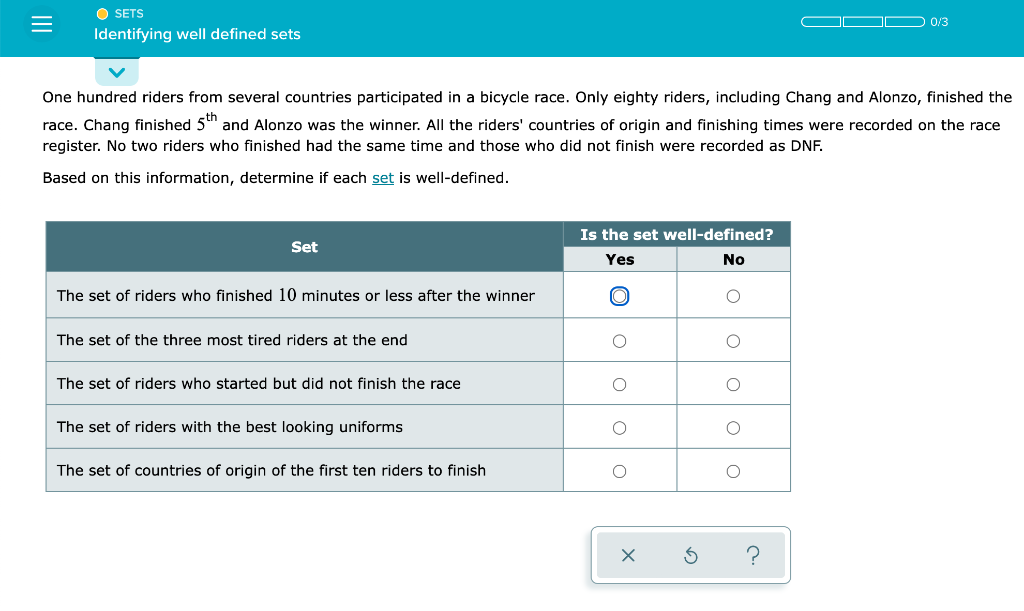Click the yellow status dot beside SETS
The height and width of the screenshot is (611, 1024).
click(x=100, y=14)
